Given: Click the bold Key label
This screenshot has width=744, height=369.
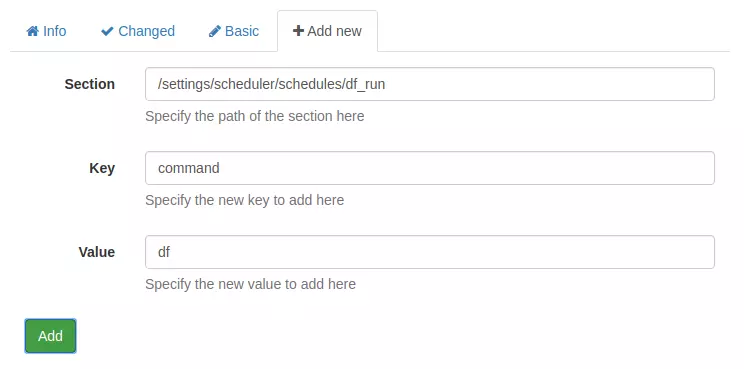Looking at the screenshot, I should coord(102,168).
